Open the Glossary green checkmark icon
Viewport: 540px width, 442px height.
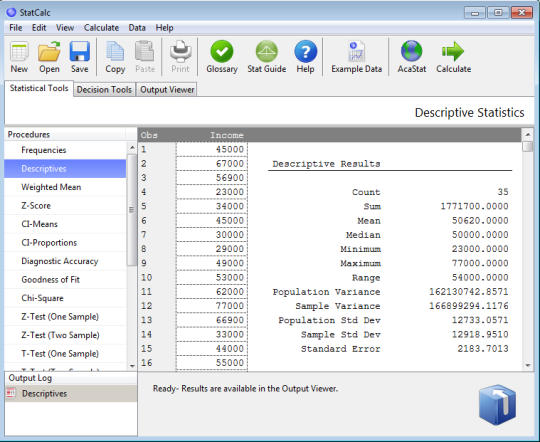point(222,52)
